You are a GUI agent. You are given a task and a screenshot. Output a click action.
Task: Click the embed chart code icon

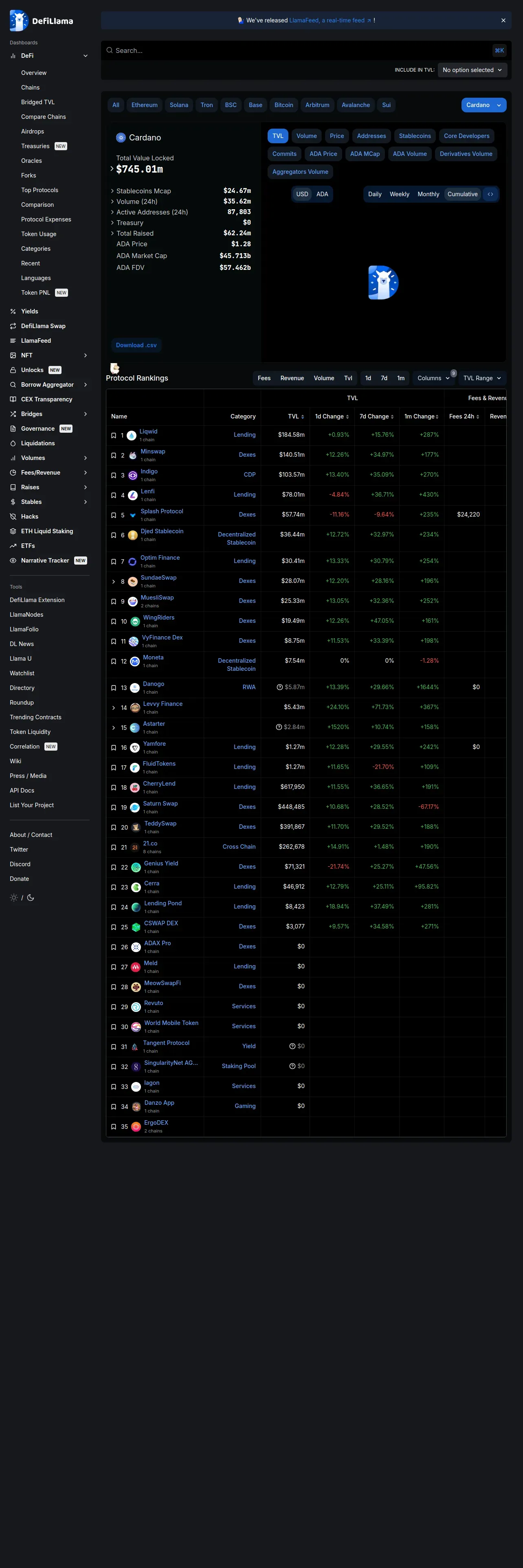click(x=490, y=194)
